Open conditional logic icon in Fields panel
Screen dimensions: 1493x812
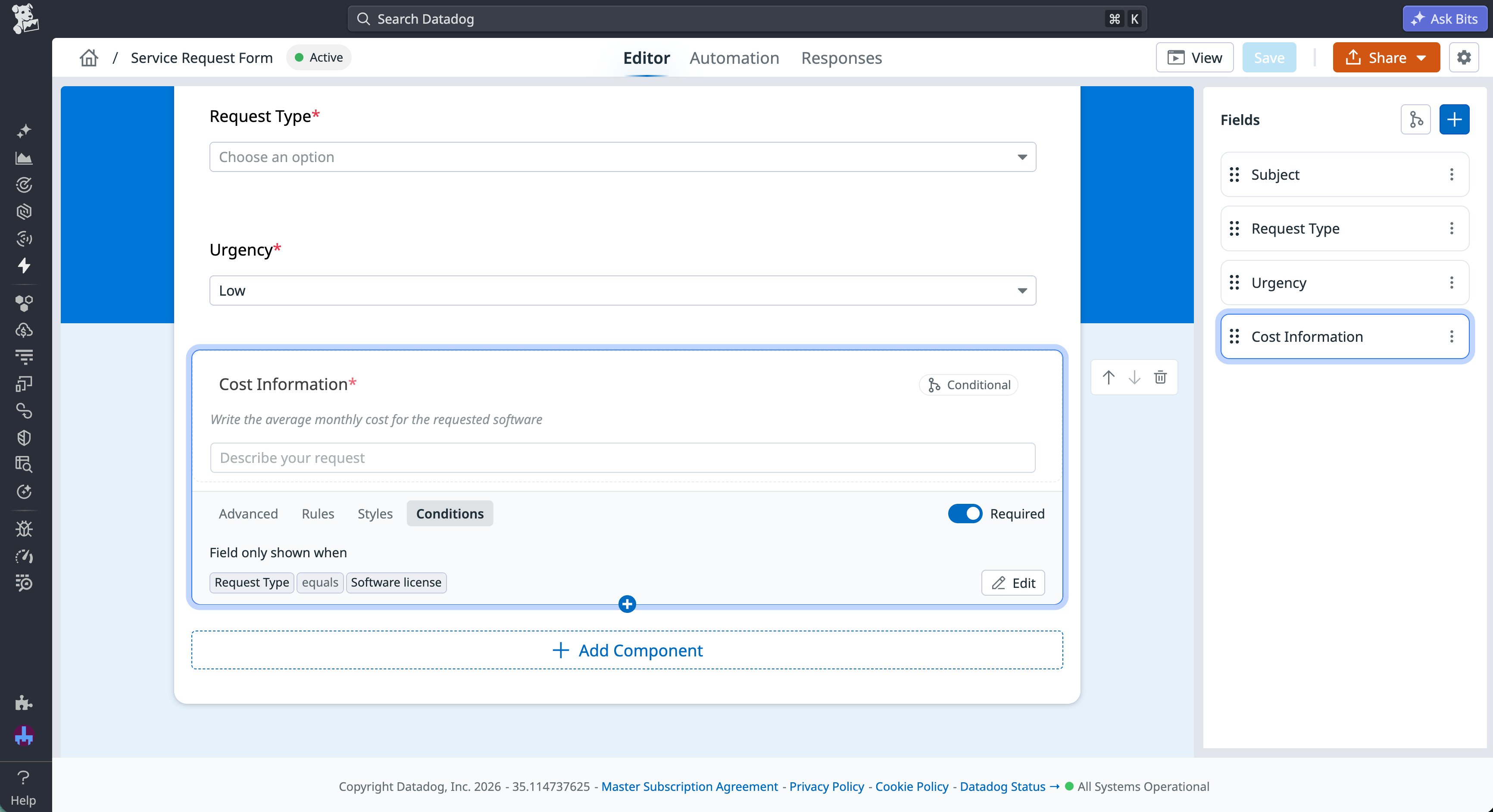pos(1416,119)
